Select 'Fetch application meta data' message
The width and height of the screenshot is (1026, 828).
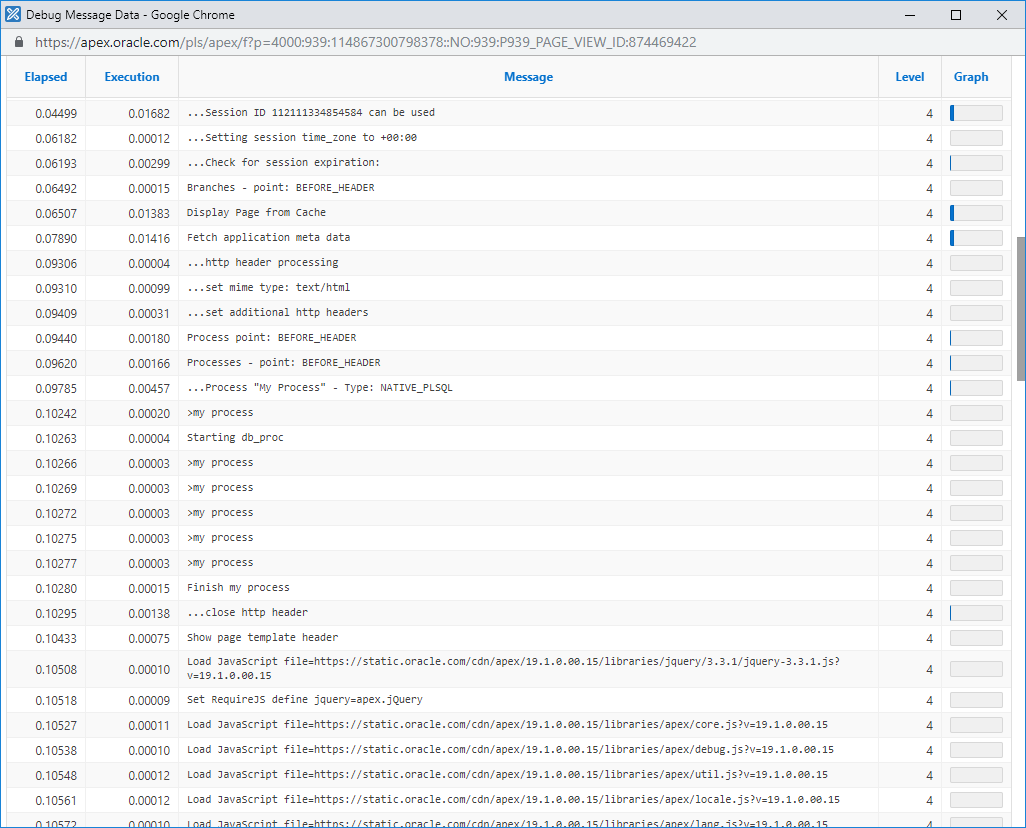coord(268,238)
